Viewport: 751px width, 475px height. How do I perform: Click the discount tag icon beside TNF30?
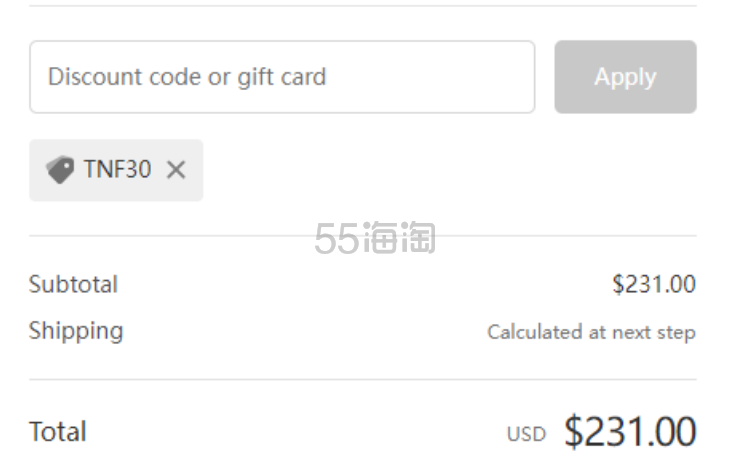pos(60,170)
